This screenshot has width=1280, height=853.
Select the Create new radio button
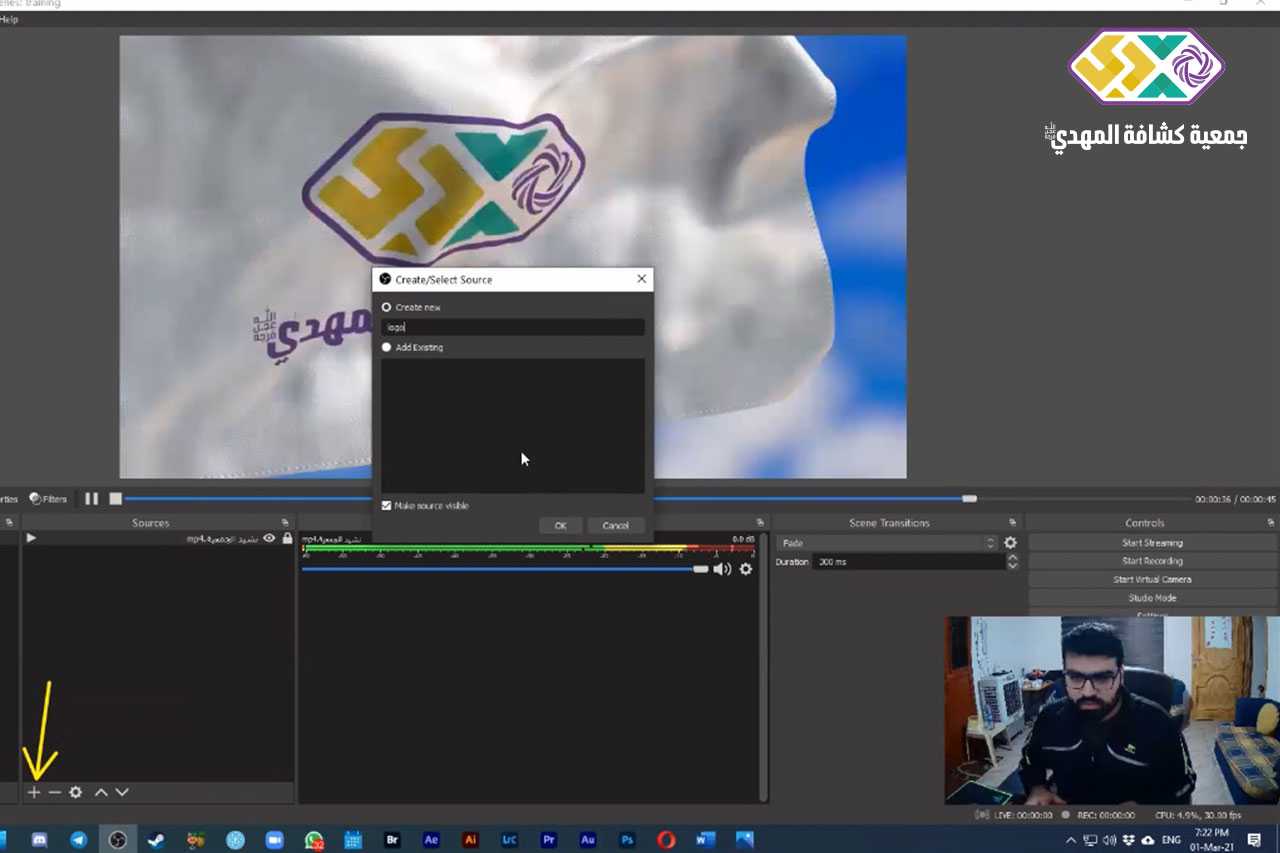click(x=387, y=307)
